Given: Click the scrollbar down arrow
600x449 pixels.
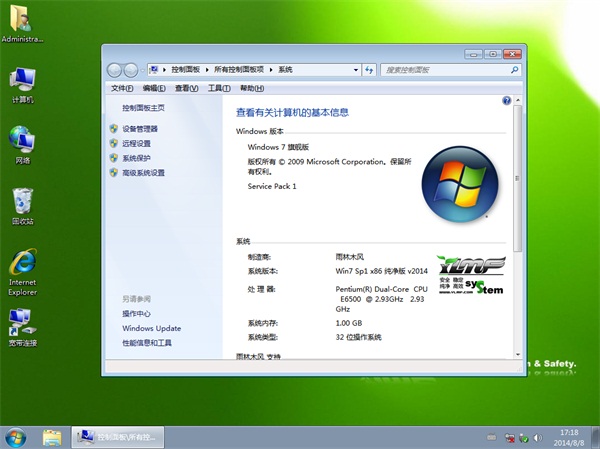Looking at the screenshot, I should pyautogui.click(x=518, y=354).
